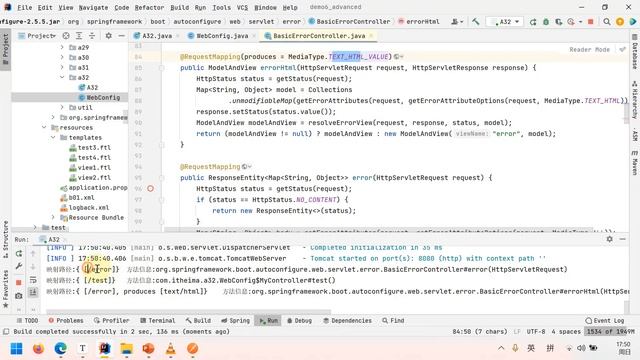Click Collapse All in Project panel
This screenshot has height=360, width=640.
click(92, 36)
